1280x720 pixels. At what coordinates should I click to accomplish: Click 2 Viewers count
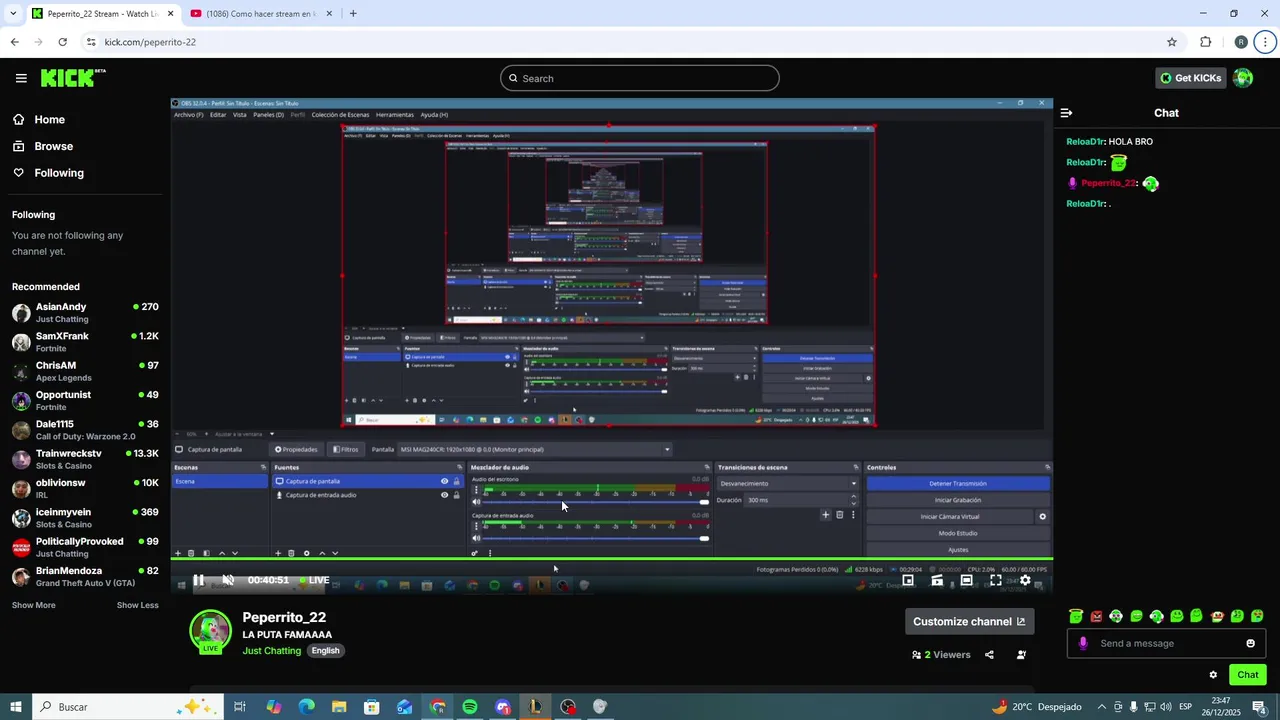(x=941, y=655)
